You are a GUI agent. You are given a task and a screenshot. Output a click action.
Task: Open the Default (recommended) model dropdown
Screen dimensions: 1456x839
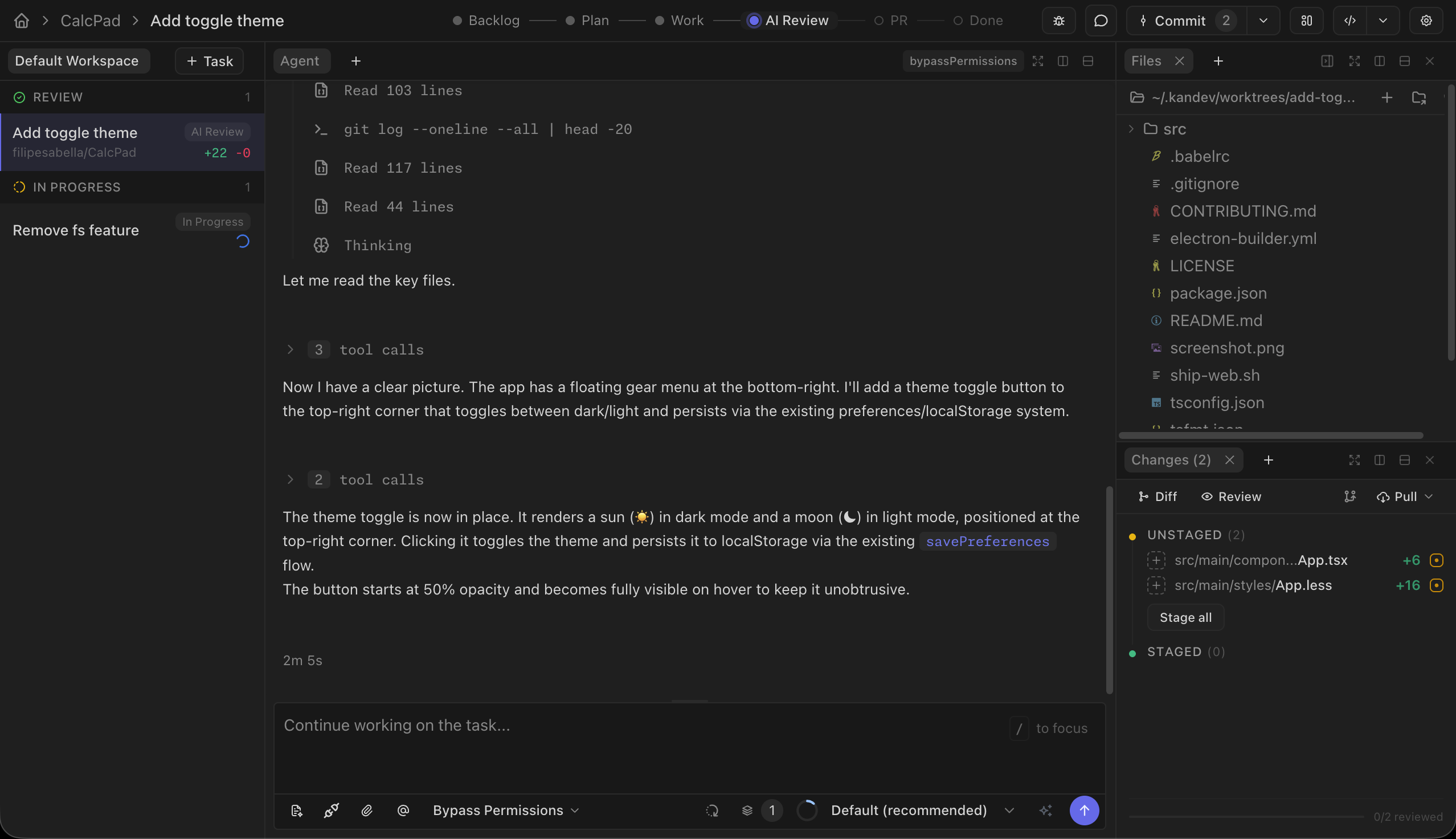(x=922, y=810)
